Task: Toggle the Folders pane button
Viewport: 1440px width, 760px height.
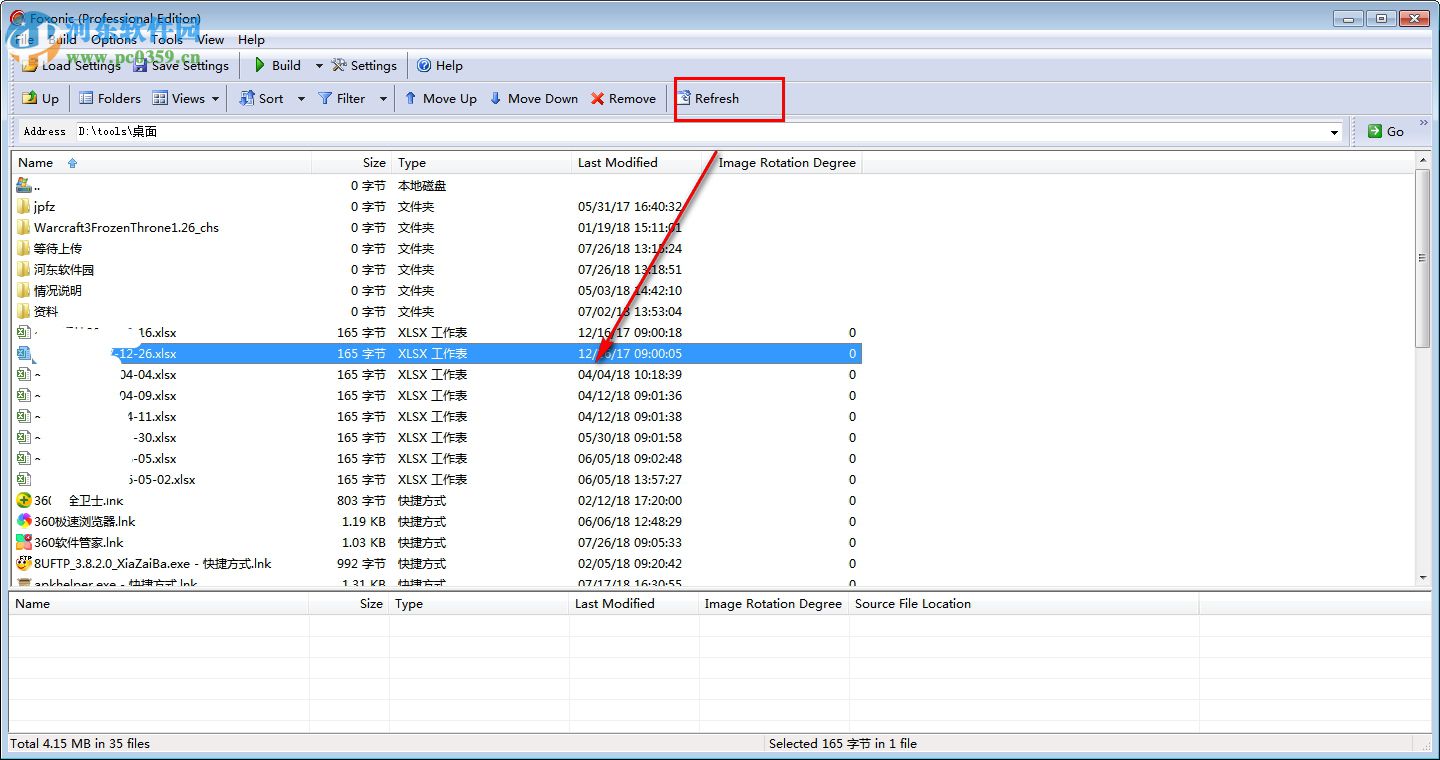Action: click(x=110, y=99)
